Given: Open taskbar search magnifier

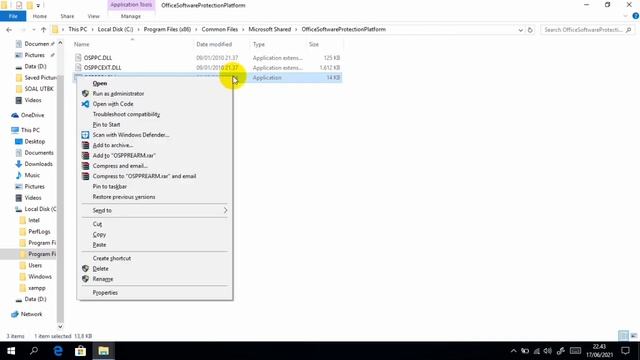Looking at the screenshot, I should [x=34, y=351].
